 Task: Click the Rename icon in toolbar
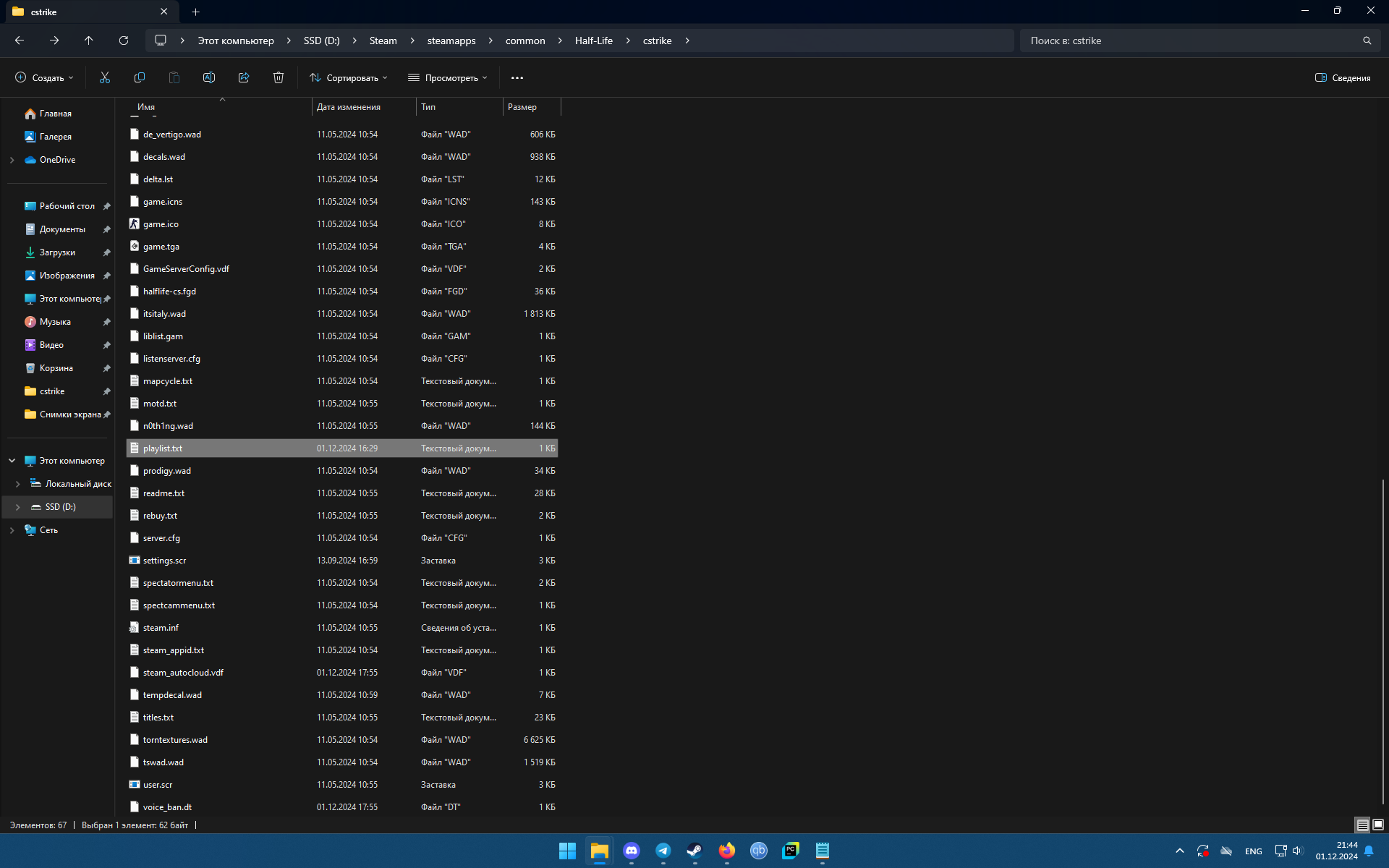point(209,77)
